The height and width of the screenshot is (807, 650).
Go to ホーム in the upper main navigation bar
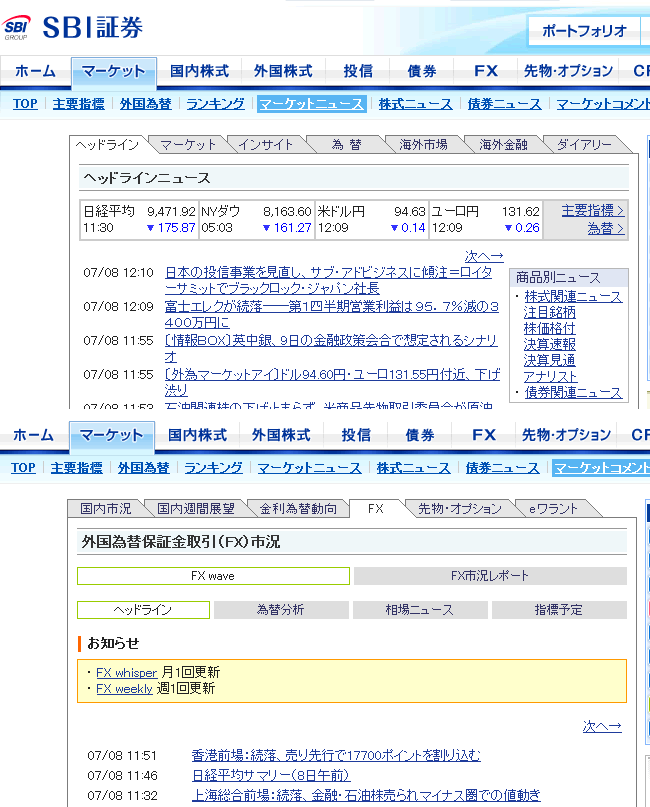tap(35, 71)
